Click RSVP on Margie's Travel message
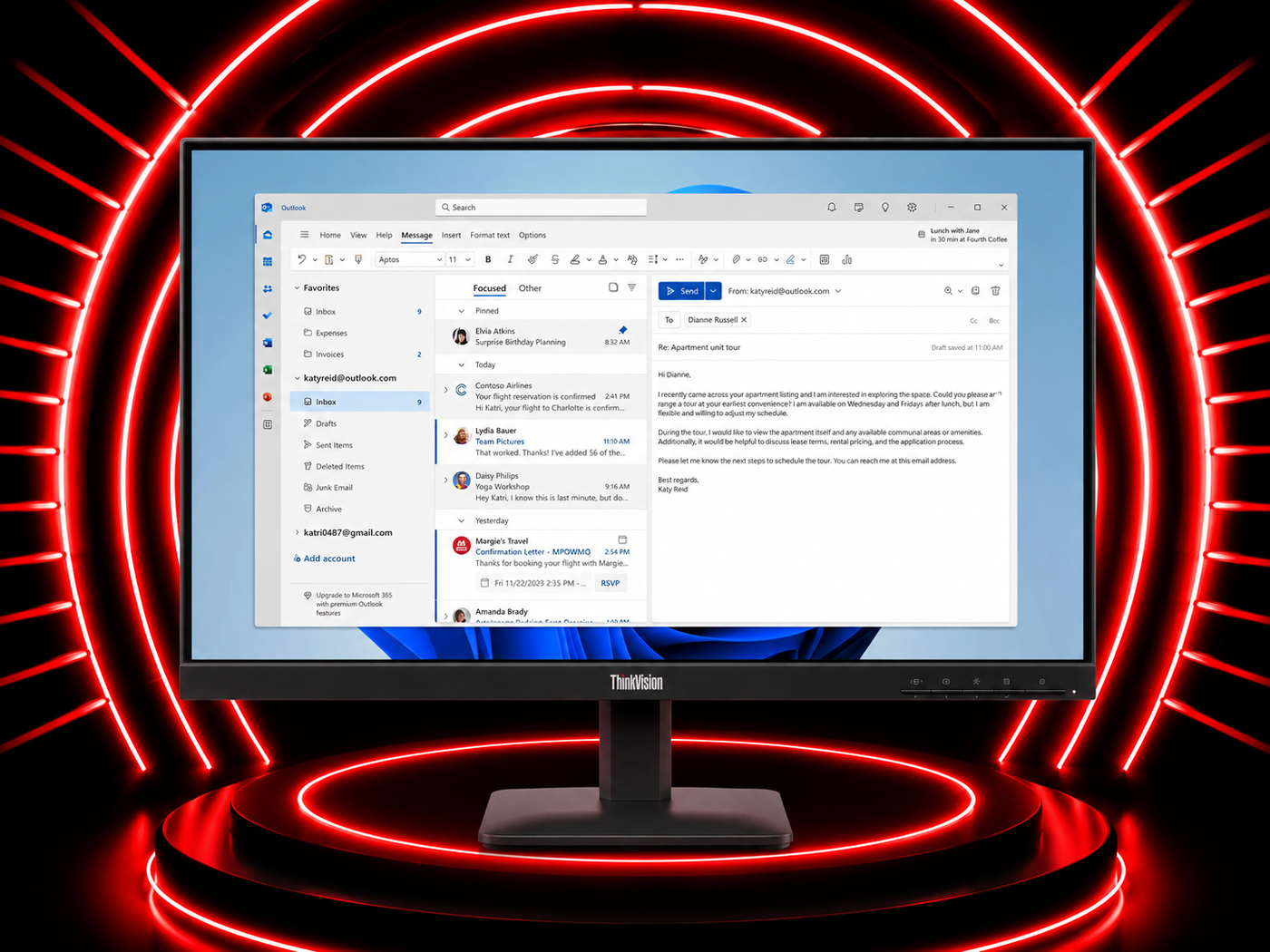The height and width of the screenshot is (952, 1270). [611, 583]
